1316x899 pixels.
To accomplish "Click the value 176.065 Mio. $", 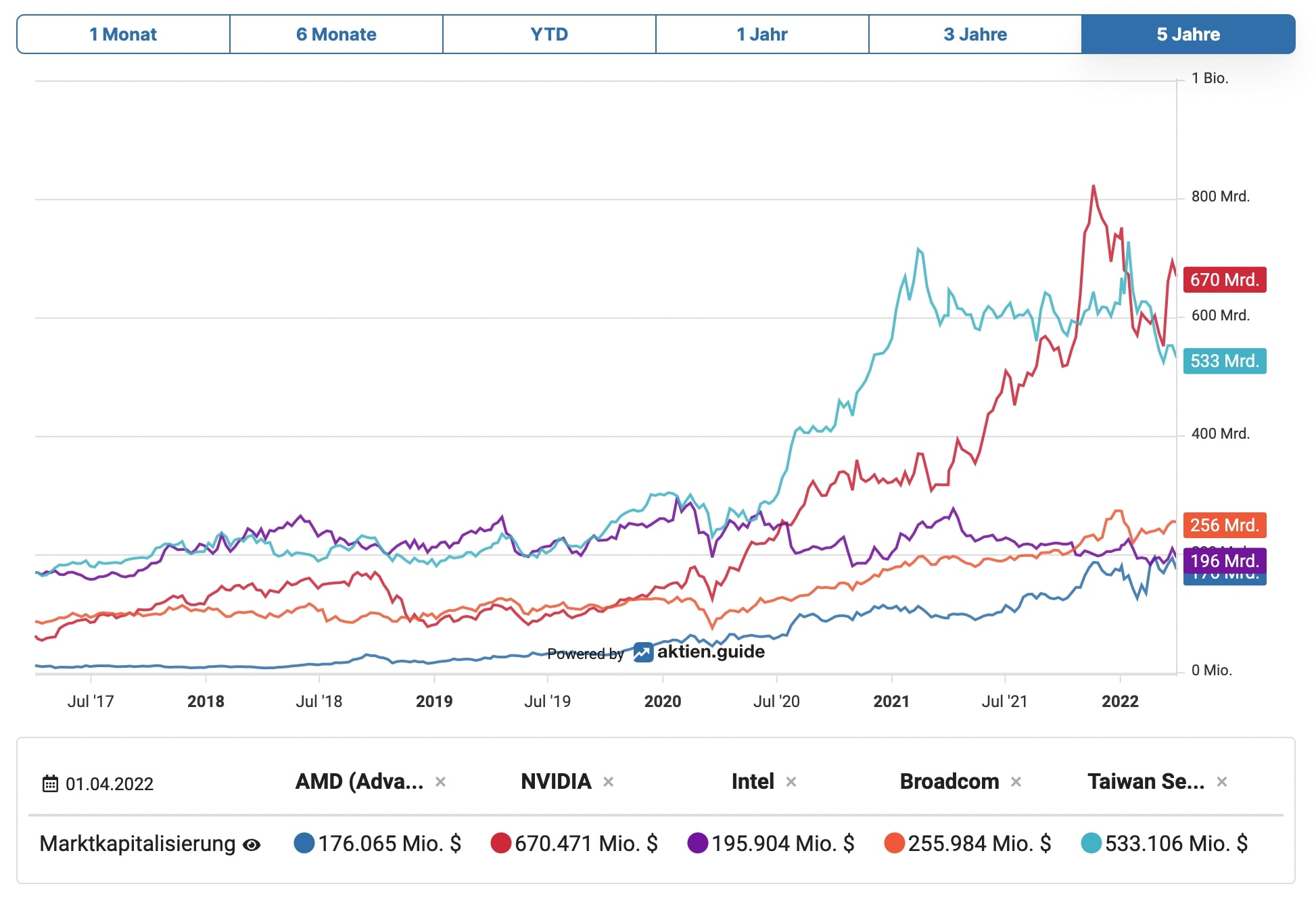I will pyautogui.click(x=390, y=844).
